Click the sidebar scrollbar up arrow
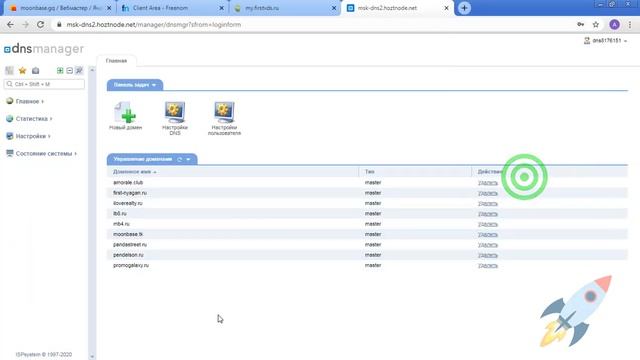 (x=92, y=70)
